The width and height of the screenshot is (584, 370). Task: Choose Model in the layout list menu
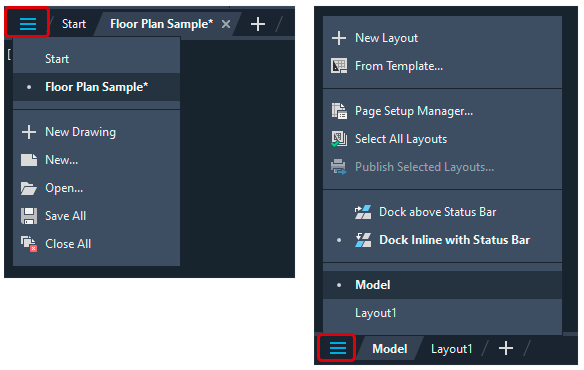pos(442,285)
